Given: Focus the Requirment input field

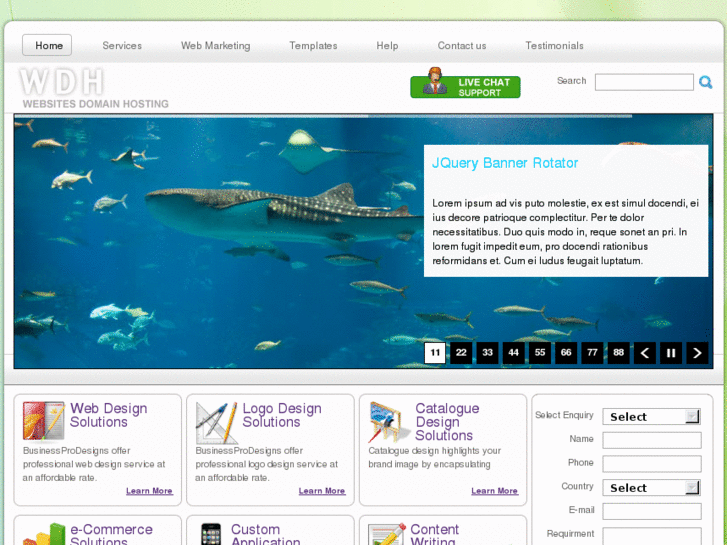Looking at the screenshot, I should [652, 536].
